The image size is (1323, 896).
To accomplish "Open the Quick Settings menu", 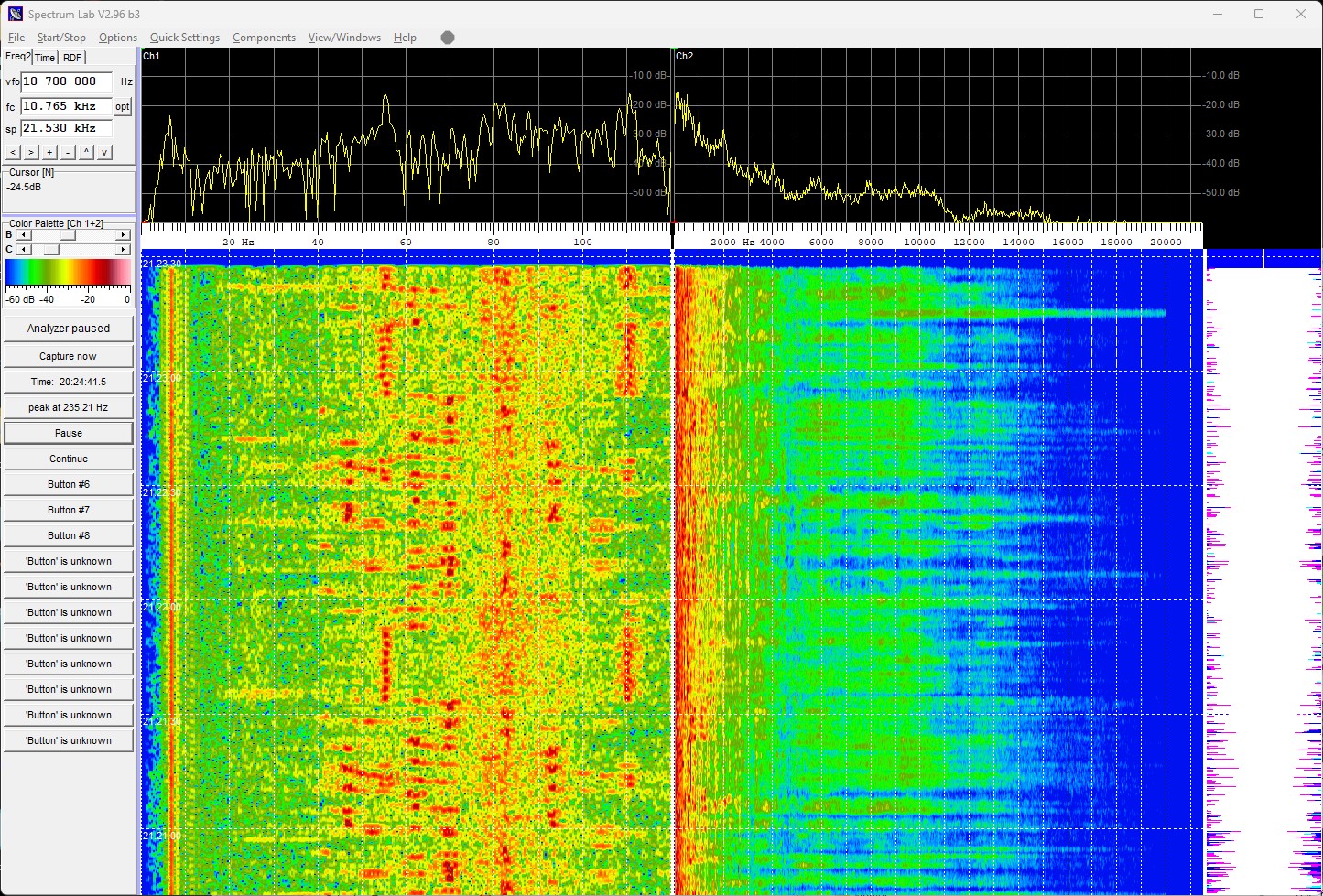I will pyautogui.click(x=185, y=38).
